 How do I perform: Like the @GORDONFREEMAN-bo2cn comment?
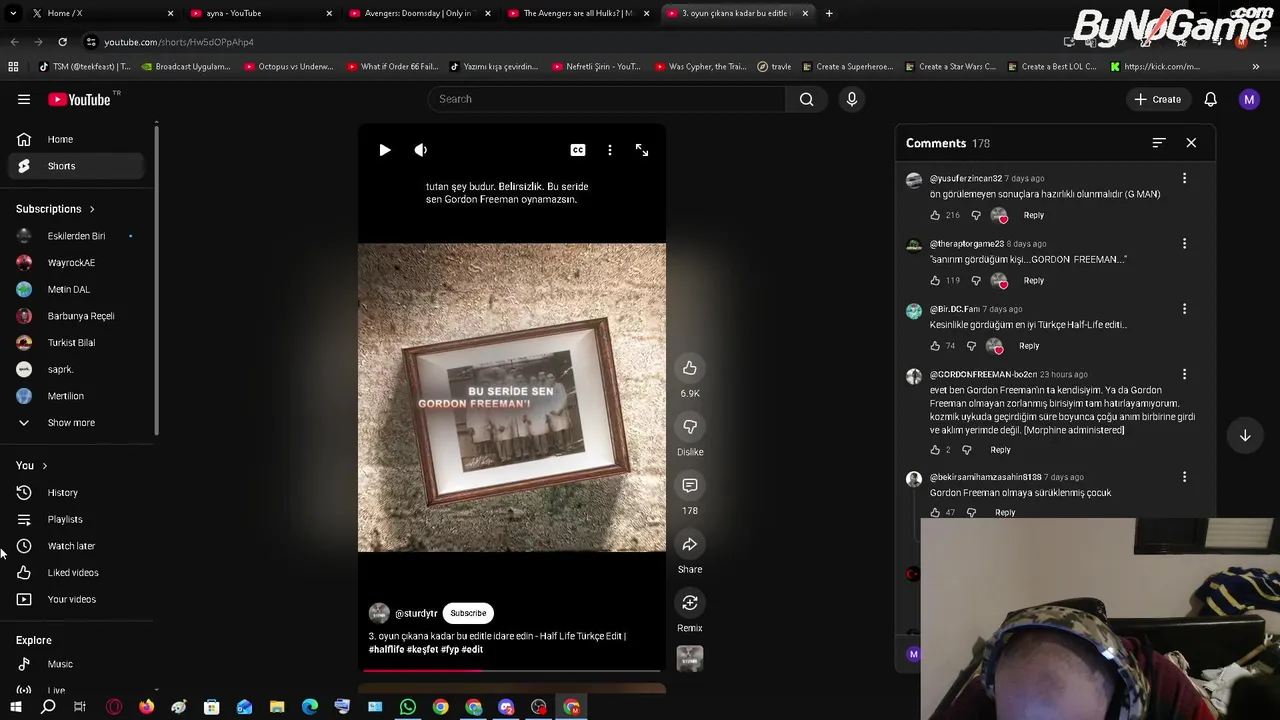935,450
